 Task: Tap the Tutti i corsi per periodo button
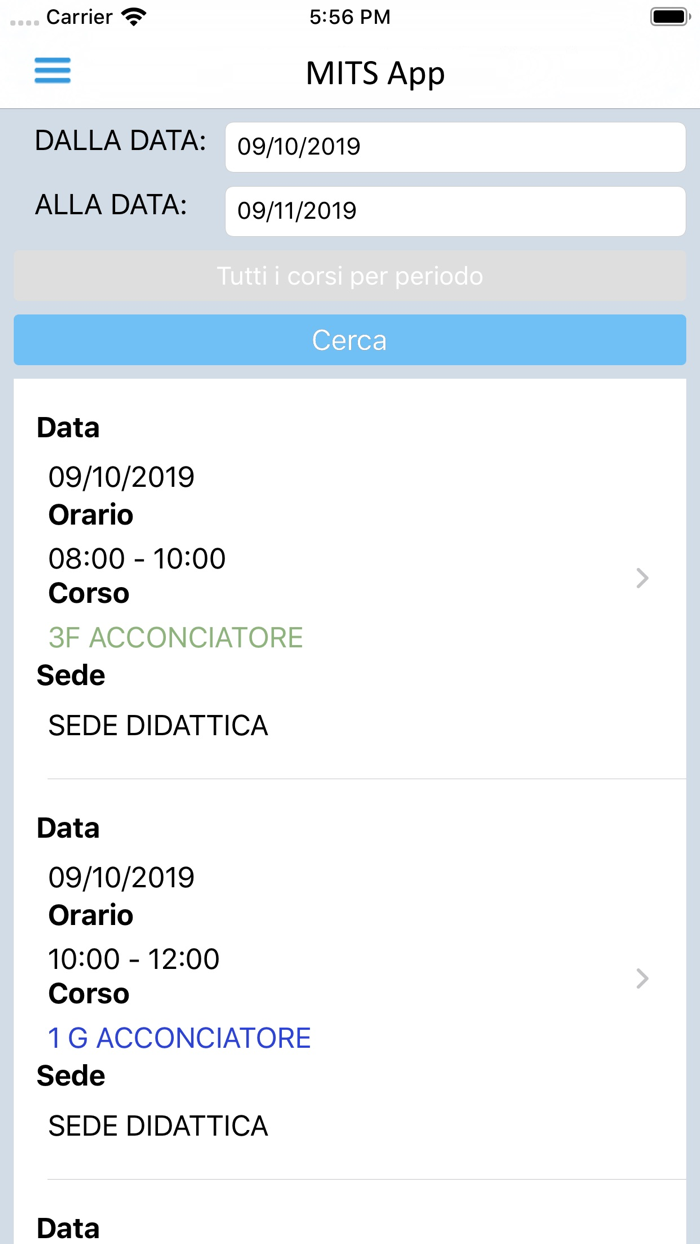(x=349, y=275)
